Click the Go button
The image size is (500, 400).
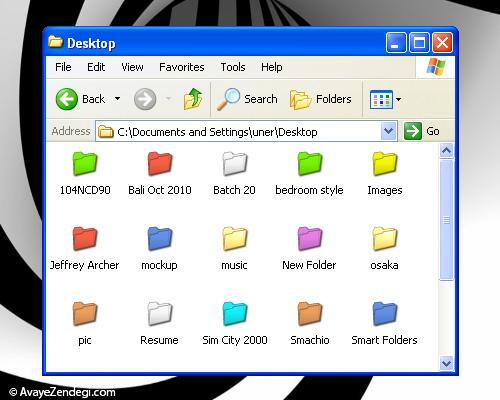(x=422, y=131)
